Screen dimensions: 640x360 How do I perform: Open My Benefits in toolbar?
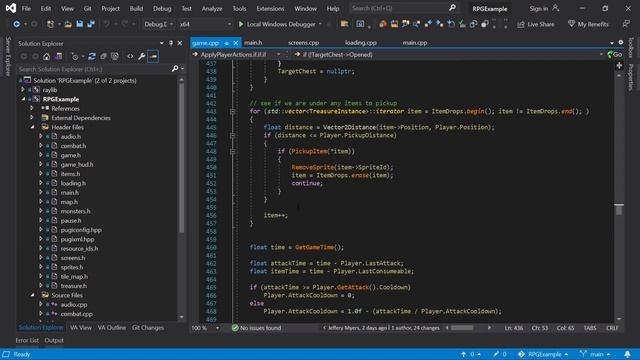(588, 24)
